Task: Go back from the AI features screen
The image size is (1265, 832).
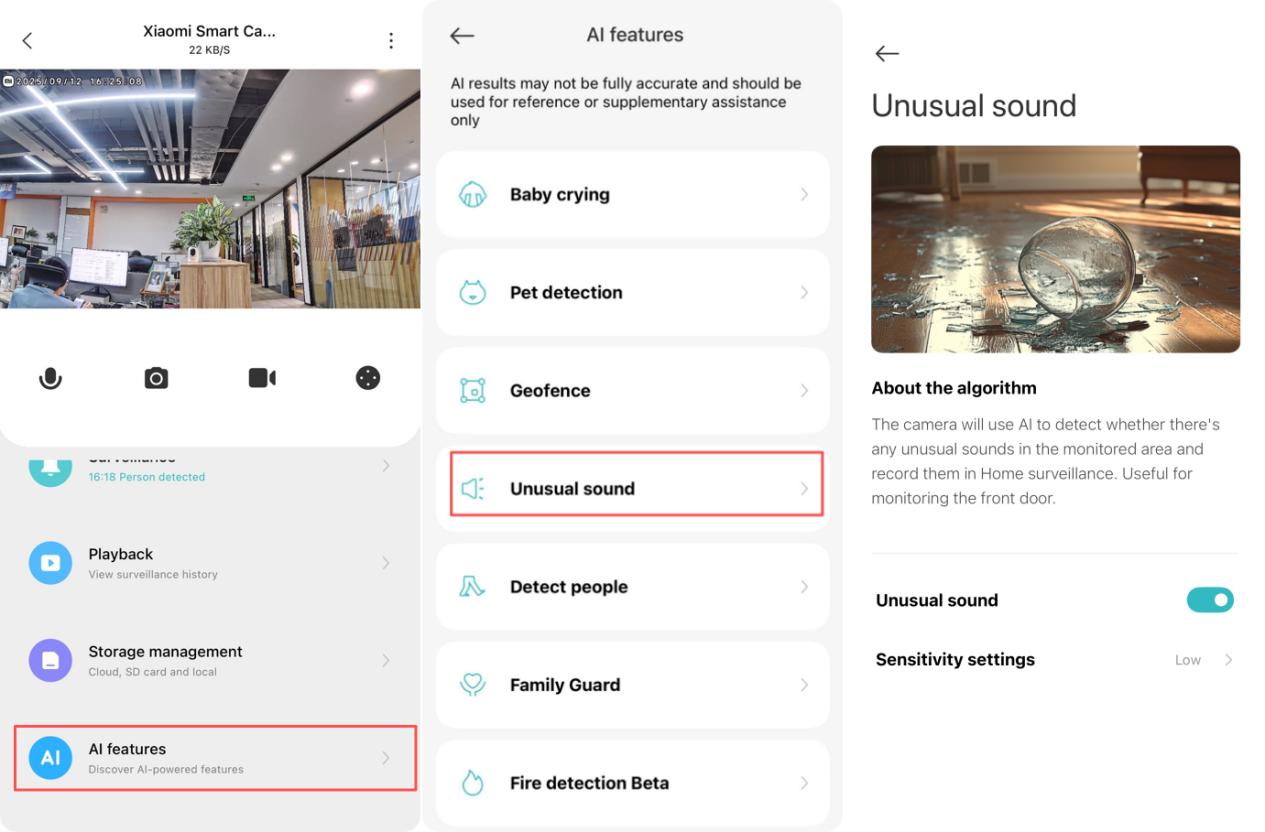Action: pos(461,35)
